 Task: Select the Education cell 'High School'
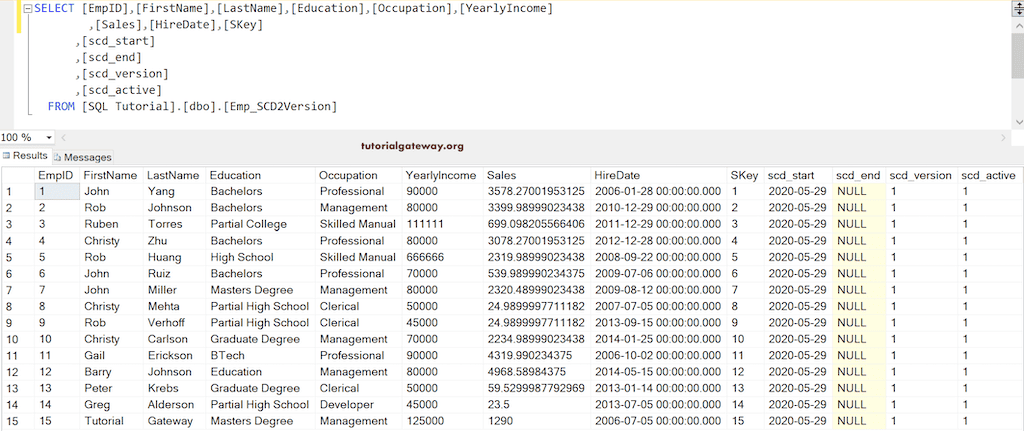pos(261,257)
